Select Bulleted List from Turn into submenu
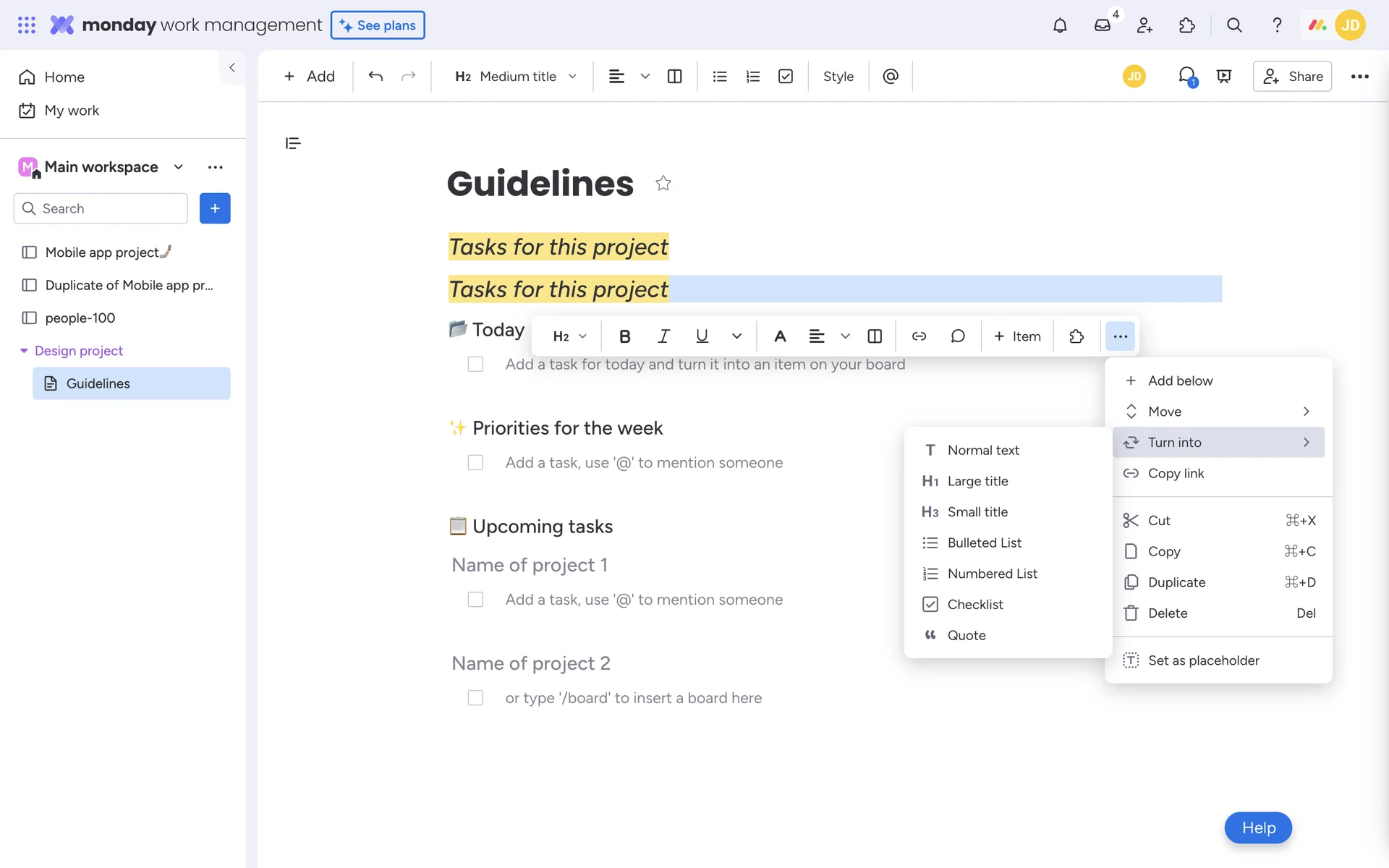Image resolution: width=1389 pixels, height=868 pixels. [x=984, y=542]
